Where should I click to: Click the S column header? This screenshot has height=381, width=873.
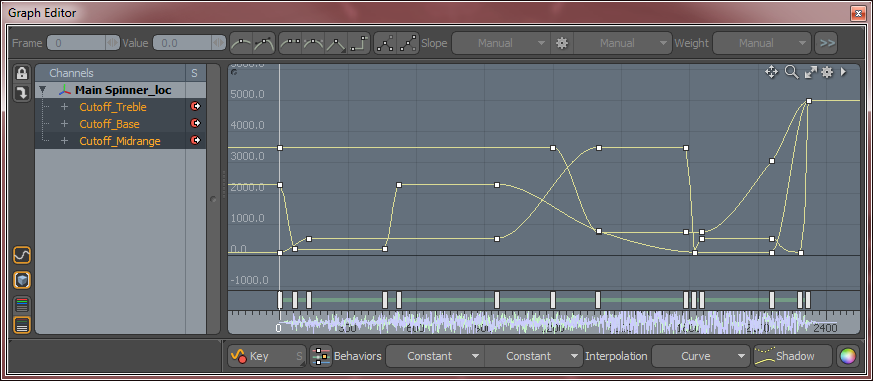tap(194, 73)
